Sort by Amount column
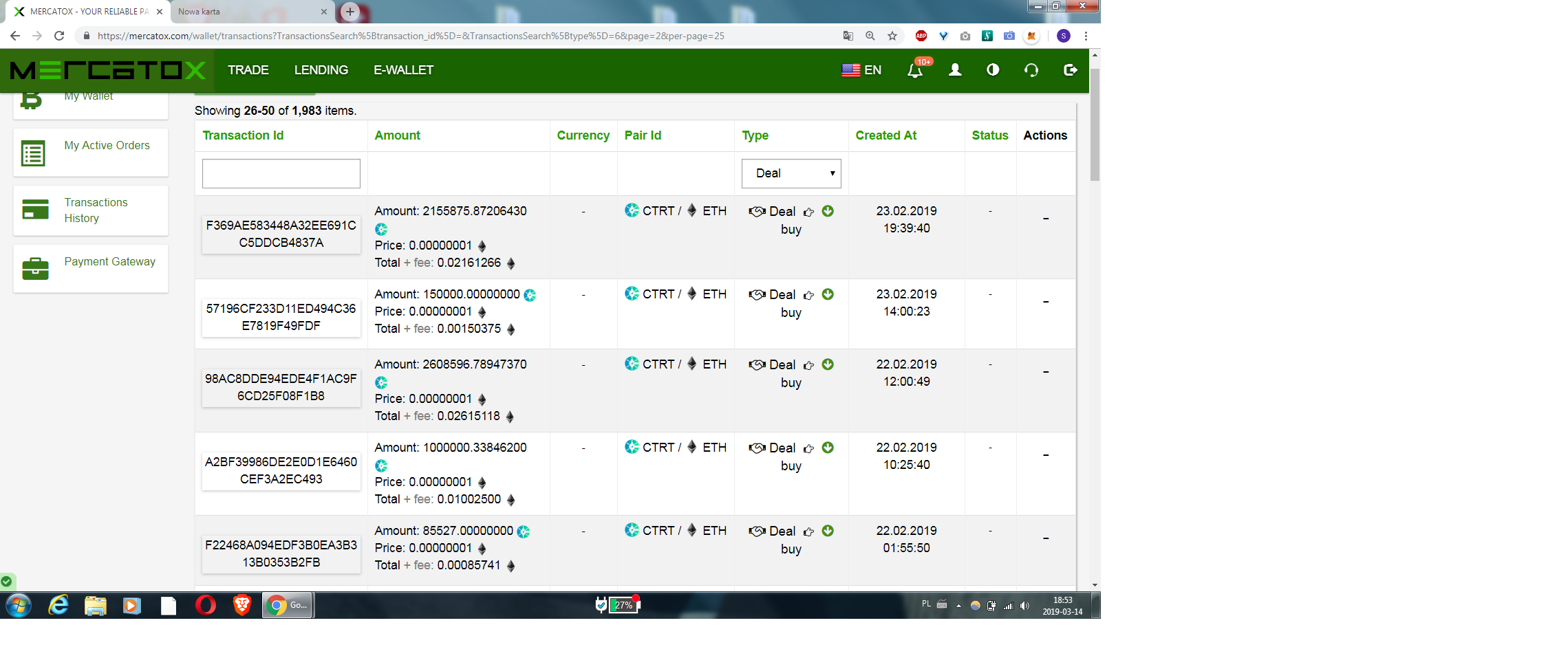Viewport: 1568px width, 658px height. tap(397, 135)
